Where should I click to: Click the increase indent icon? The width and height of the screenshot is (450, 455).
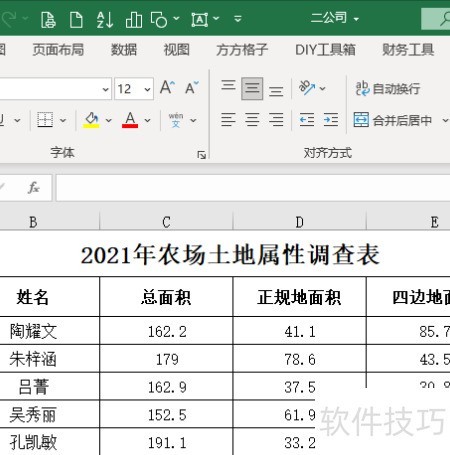coord(331,120)
